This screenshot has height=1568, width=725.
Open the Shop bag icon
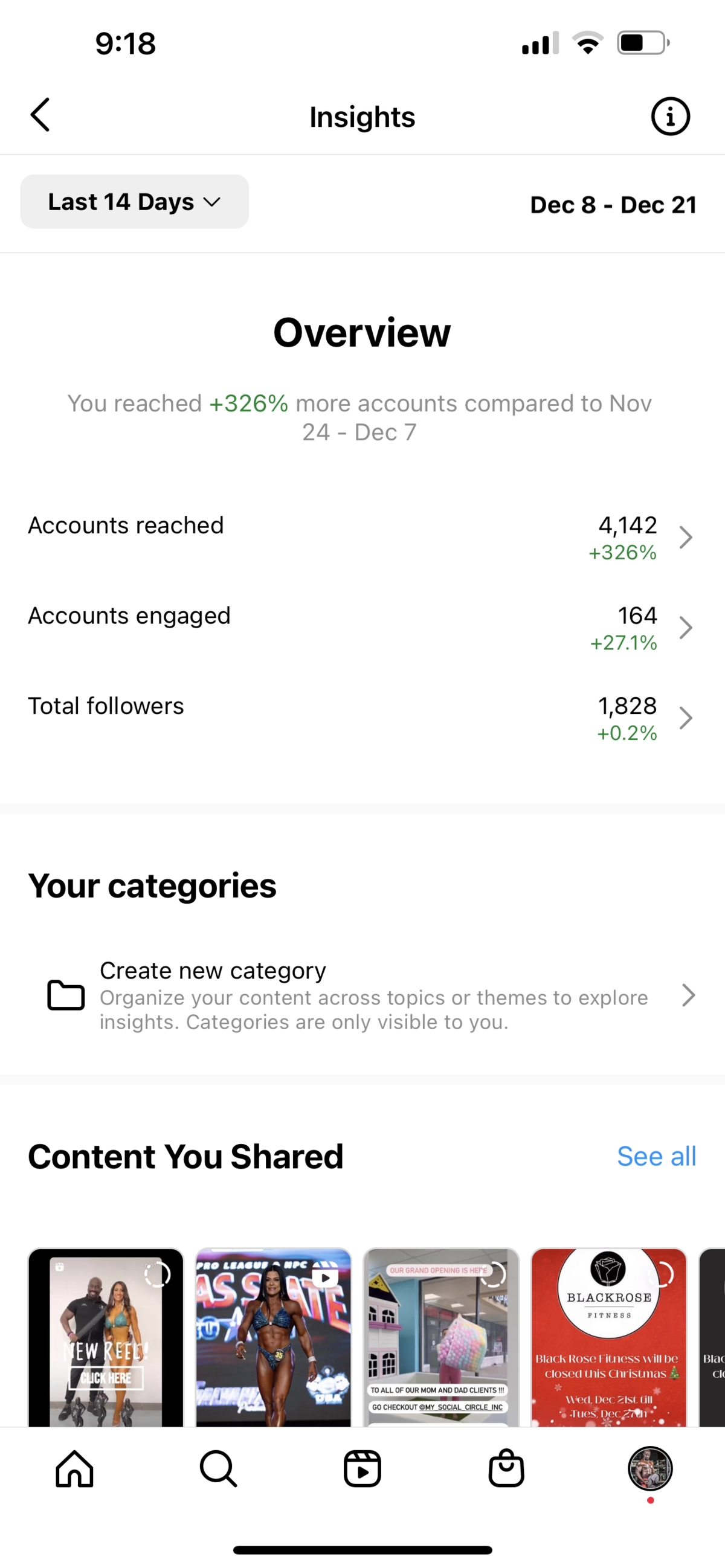[506, 1469]
